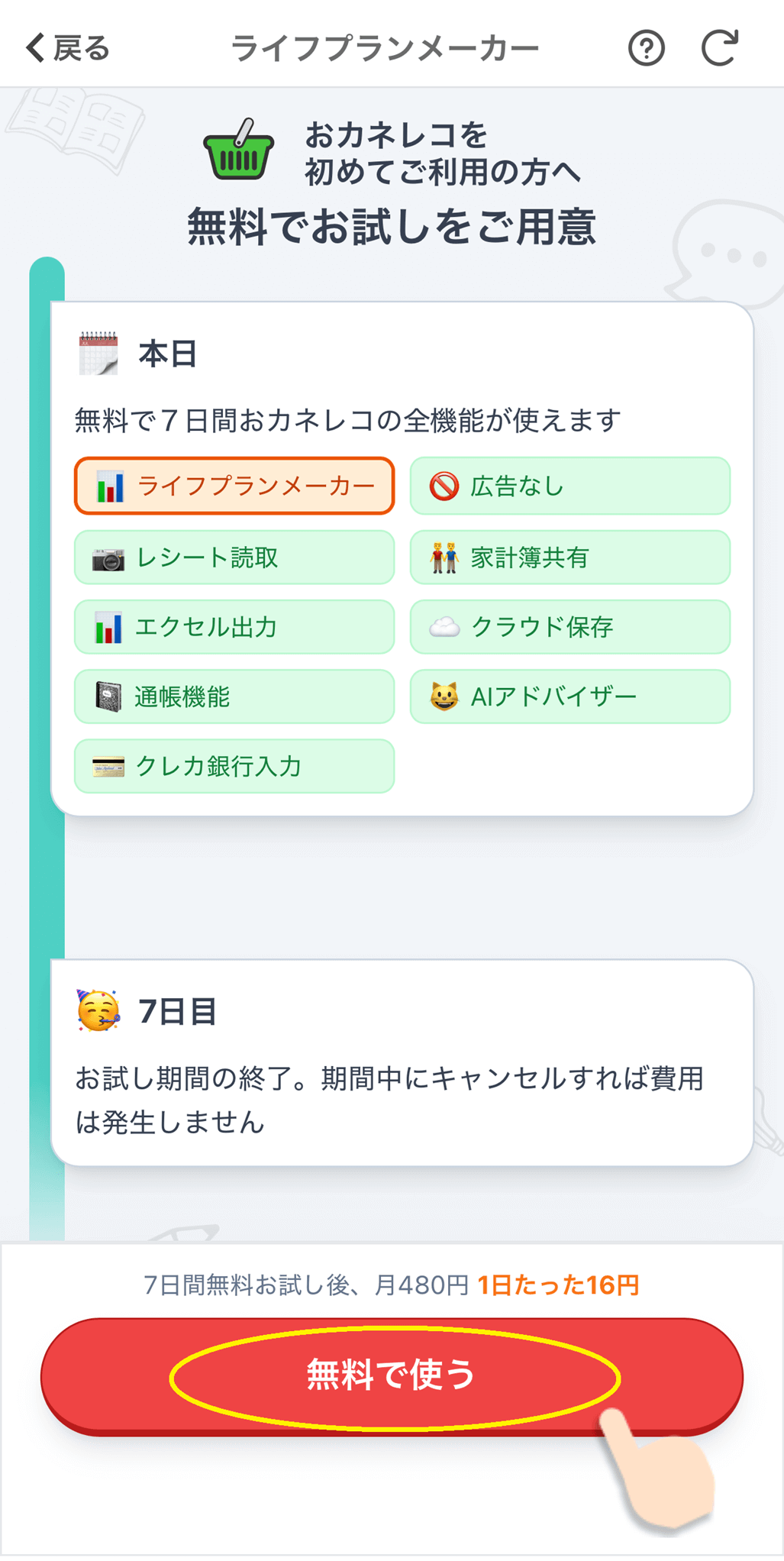Image resolution: width=784 pixels, height=1561 pixels.
Task: Select the 広告なし feature chip
Action: pyautogui.click(x=569, y=486)
